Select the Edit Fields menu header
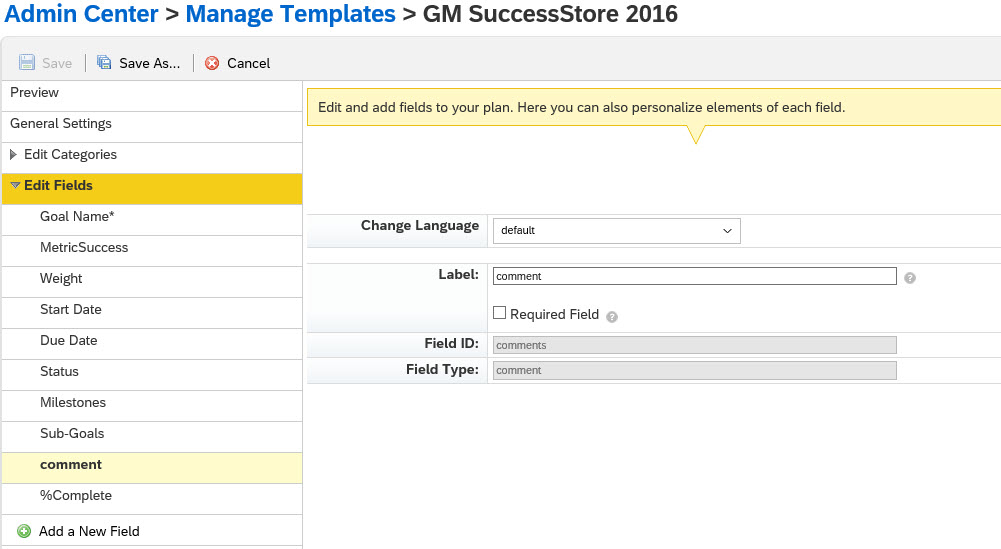This screenshot has height=549, width=1001. (x=152, y=188)
